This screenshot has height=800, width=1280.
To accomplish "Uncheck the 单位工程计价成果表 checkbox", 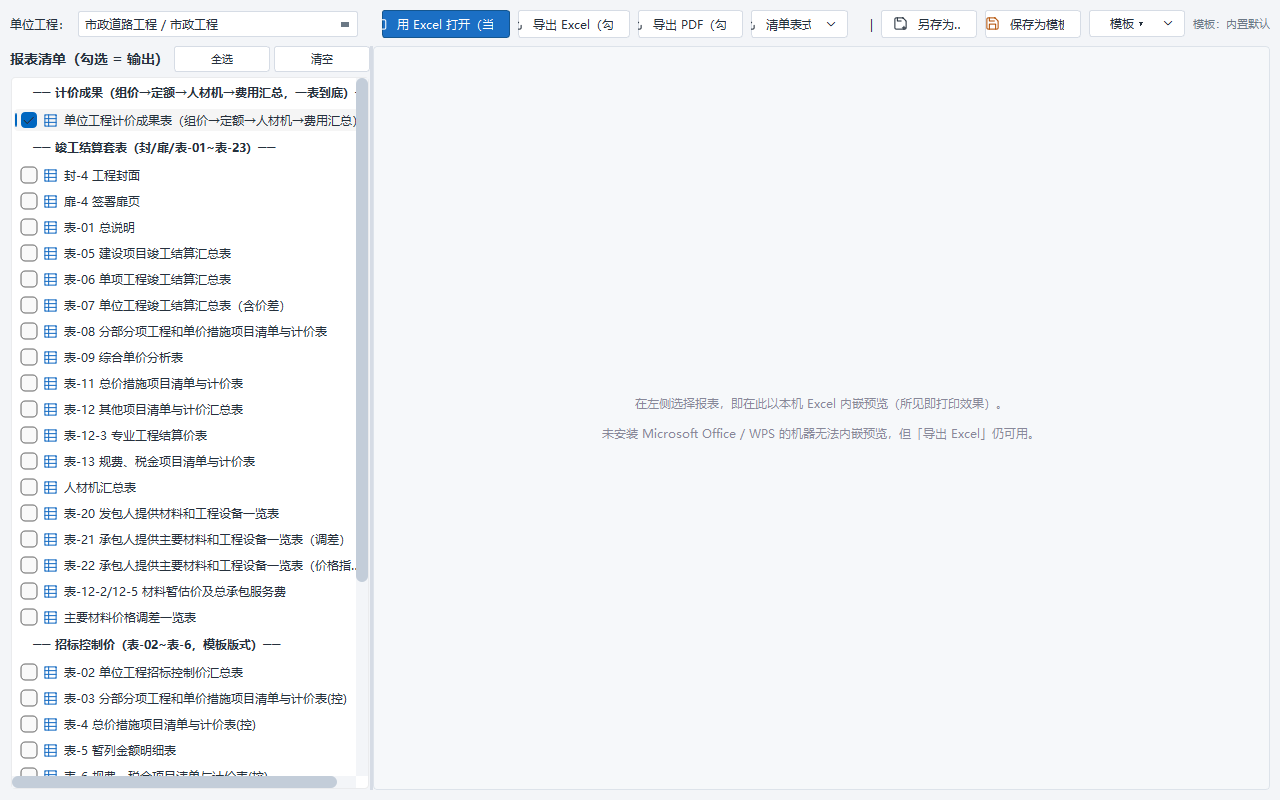I will 29,120.
